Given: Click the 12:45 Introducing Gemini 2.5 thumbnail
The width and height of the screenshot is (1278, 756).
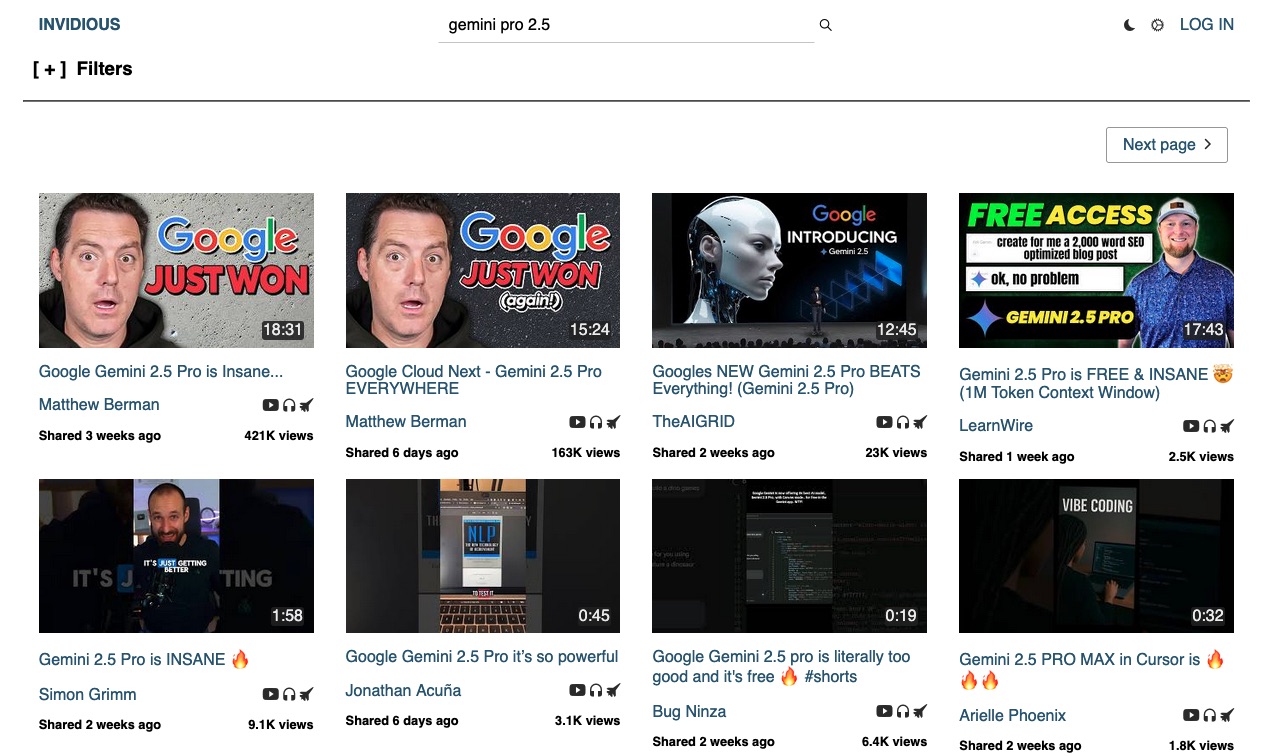Looking at the screenshot, I should [790, 271].
